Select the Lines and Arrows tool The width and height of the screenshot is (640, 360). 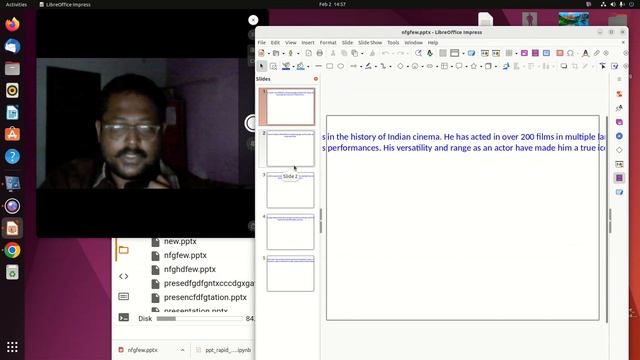click(x=353, y=66)
